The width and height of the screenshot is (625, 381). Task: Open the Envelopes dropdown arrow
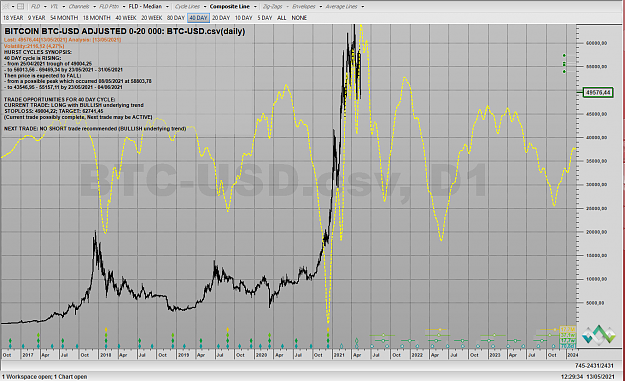point(320,6)
